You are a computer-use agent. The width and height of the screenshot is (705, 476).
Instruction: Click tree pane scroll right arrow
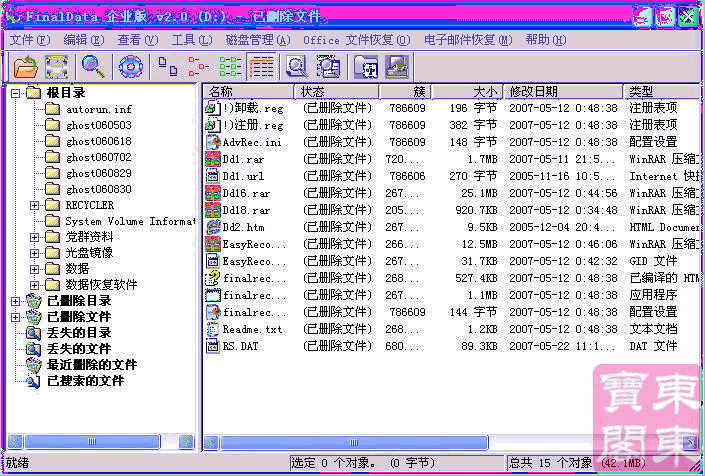pyautogui.click(x=186, y=442)
